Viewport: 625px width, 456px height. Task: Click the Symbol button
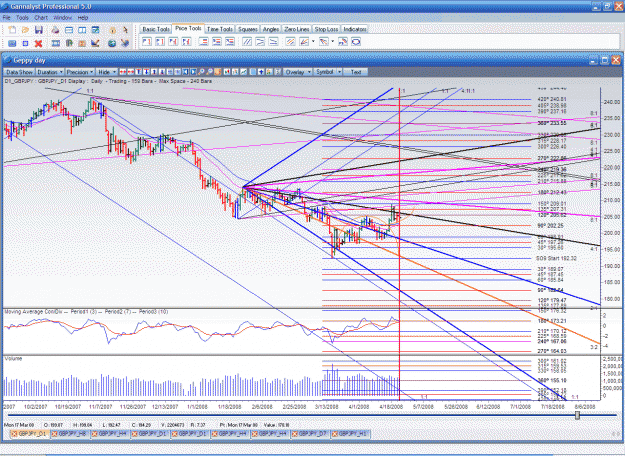tap(324, 72)
